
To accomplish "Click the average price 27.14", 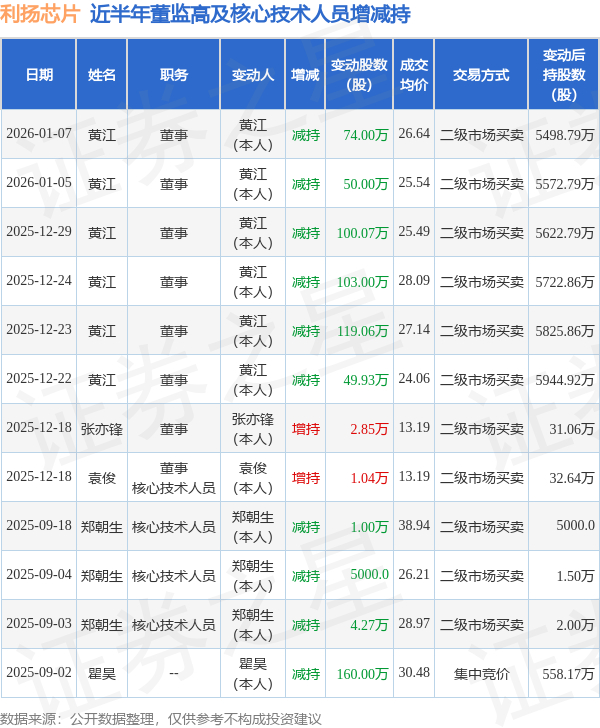I will pos(414,330).
